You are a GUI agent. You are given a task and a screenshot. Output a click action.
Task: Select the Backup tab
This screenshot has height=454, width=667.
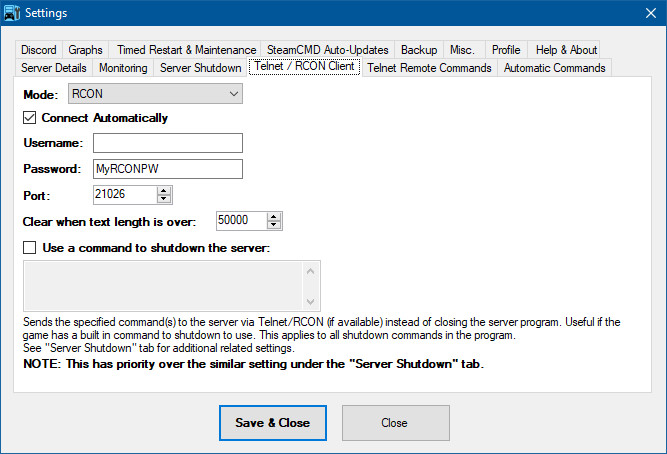point(419,50)
